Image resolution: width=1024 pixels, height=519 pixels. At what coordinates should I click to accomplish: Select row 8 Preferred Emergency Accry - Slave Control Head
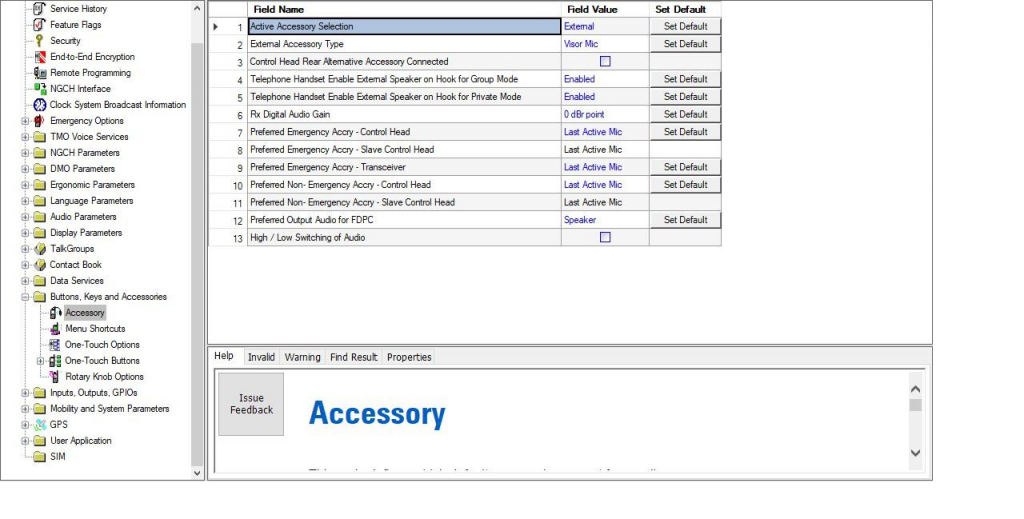[464, 149]
